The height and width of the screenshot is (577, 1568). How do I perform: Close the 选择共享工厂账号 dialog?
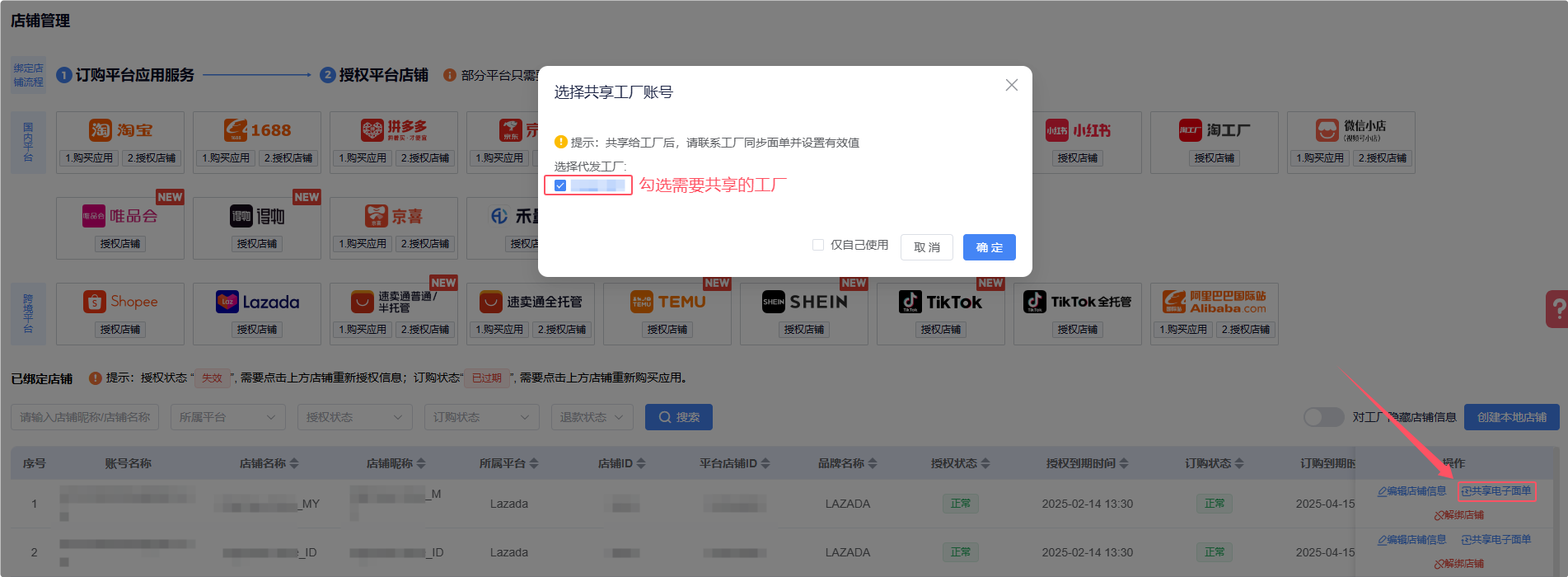[1012, 85]
